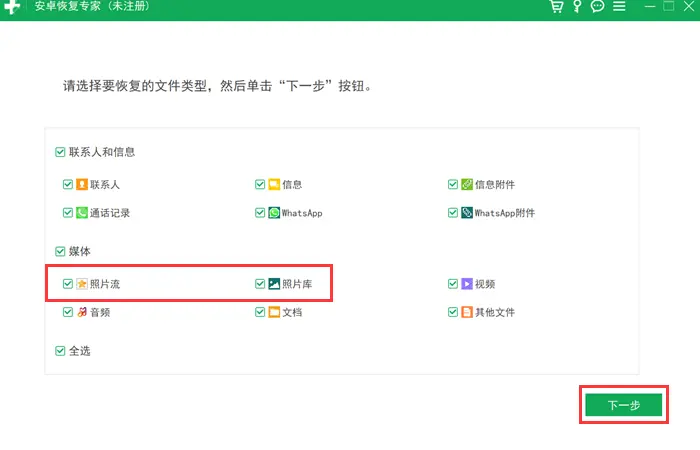This screenshot has height=450, width=700.
Task: Click the 其他文件 label text
Action: [495, 312]
